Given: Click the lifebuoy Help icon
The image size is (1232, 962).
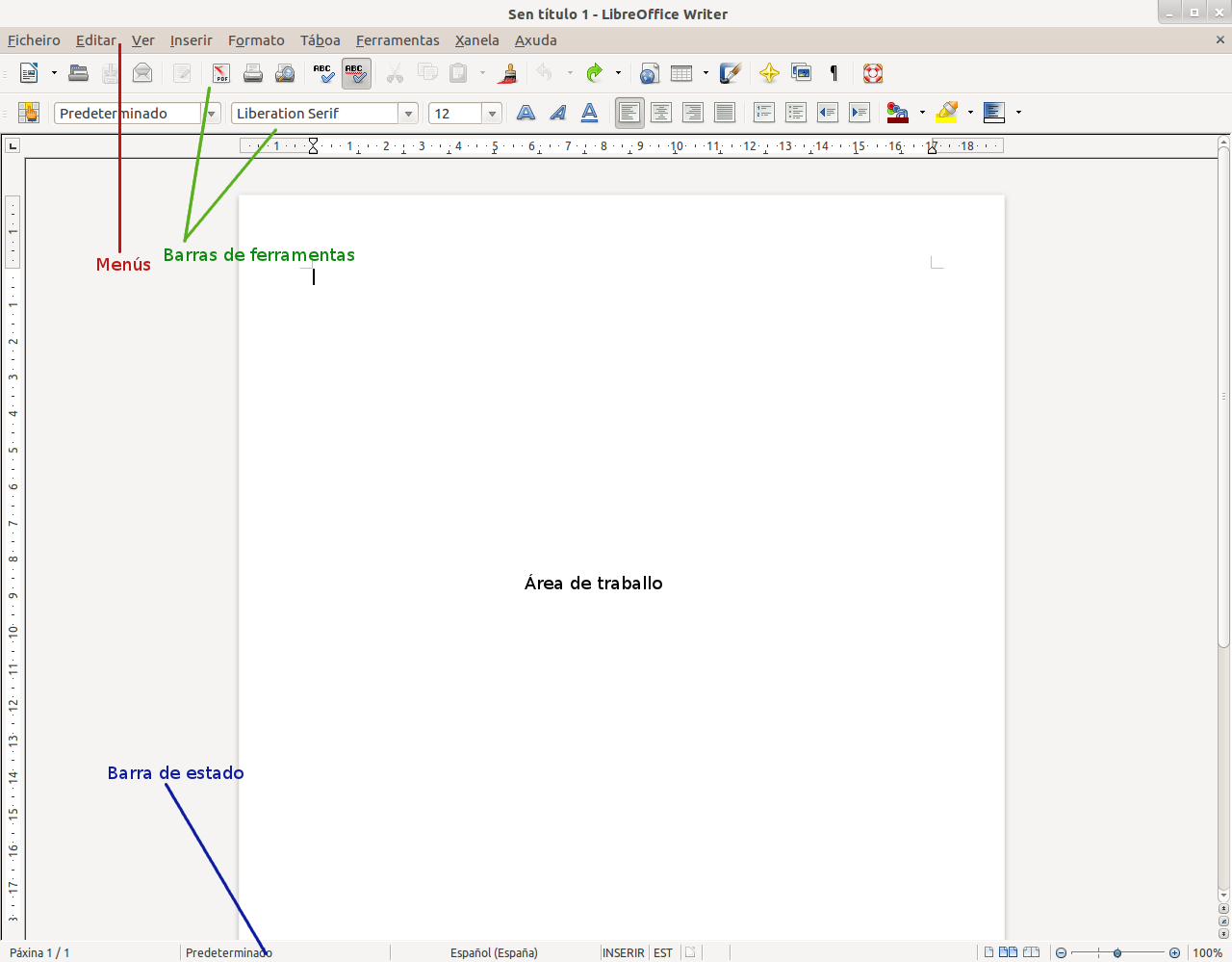Looking at the screenshot, I should 873,73.
